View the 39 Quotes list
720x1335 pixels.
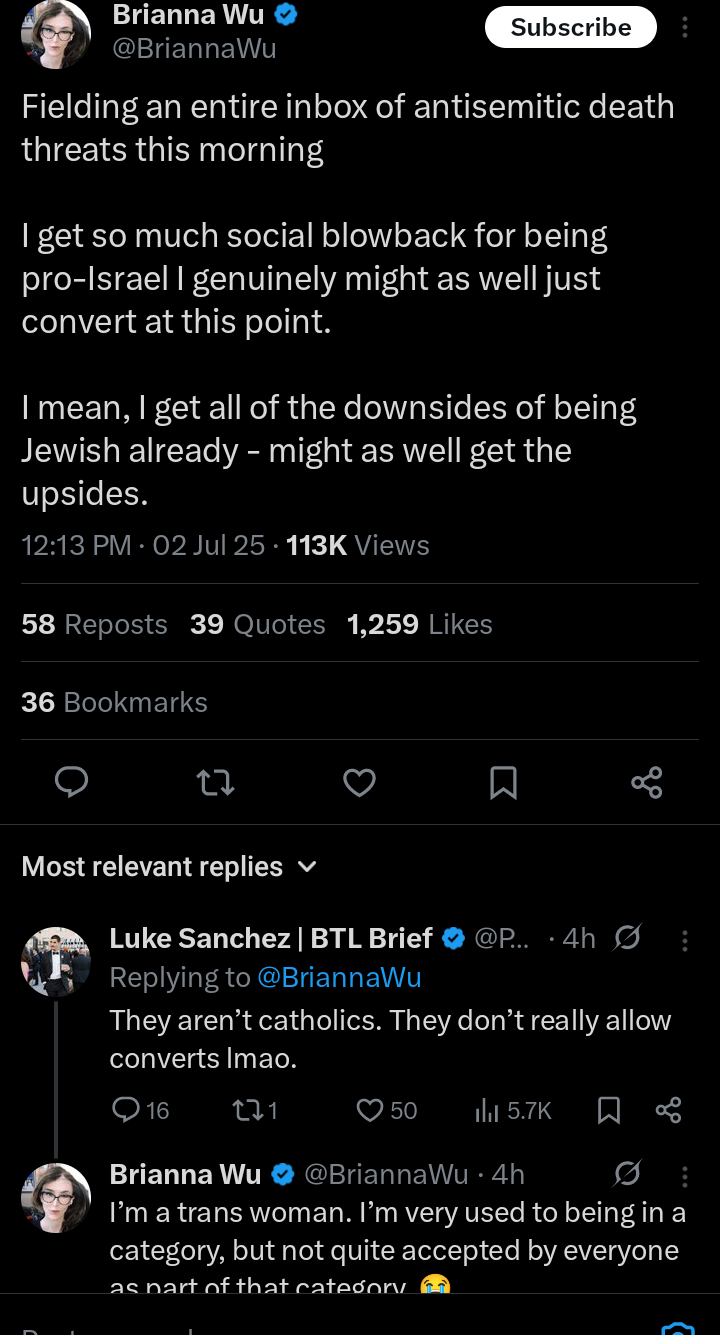pos(258,624)
